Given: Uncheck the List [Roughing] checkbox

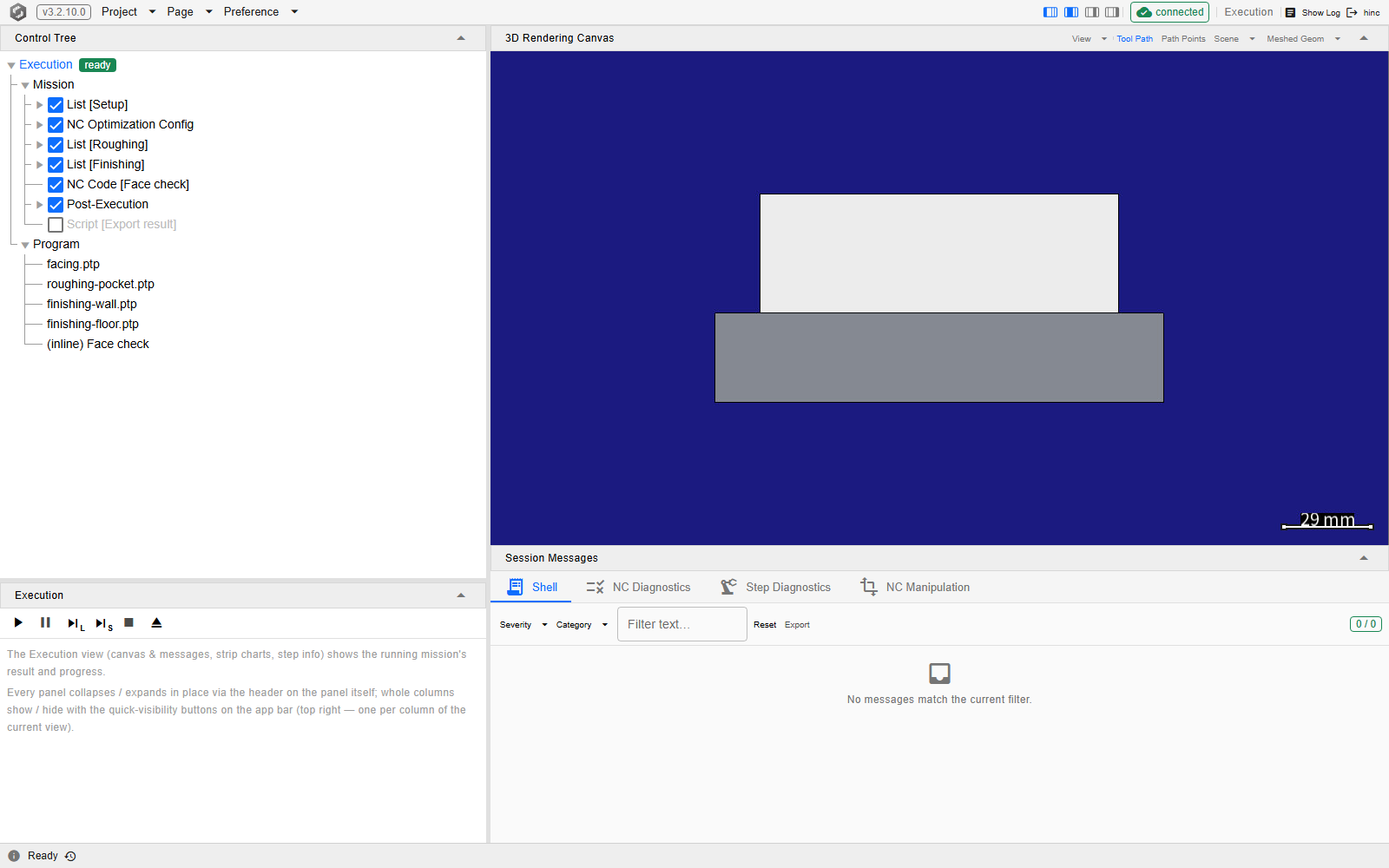Looking at the screenshot, I should pos(56,145).
